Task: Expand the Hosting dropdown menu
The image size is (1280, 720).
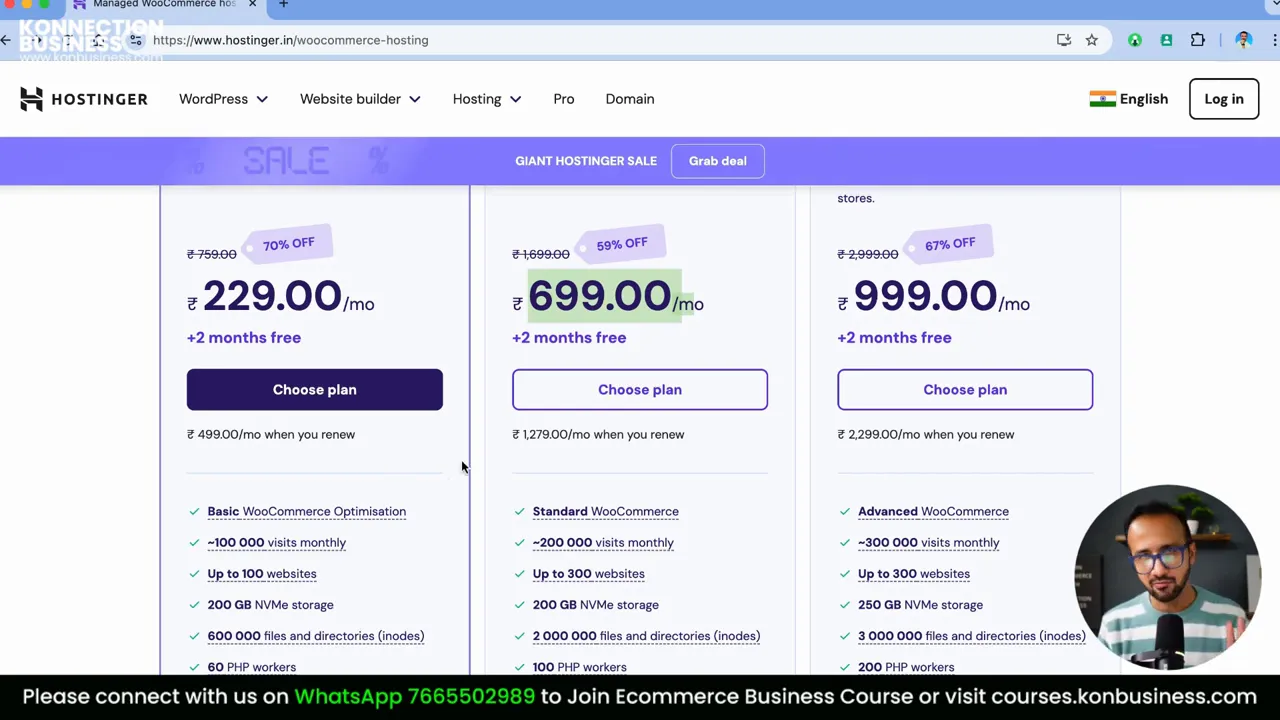Action: tap(487, 99)
